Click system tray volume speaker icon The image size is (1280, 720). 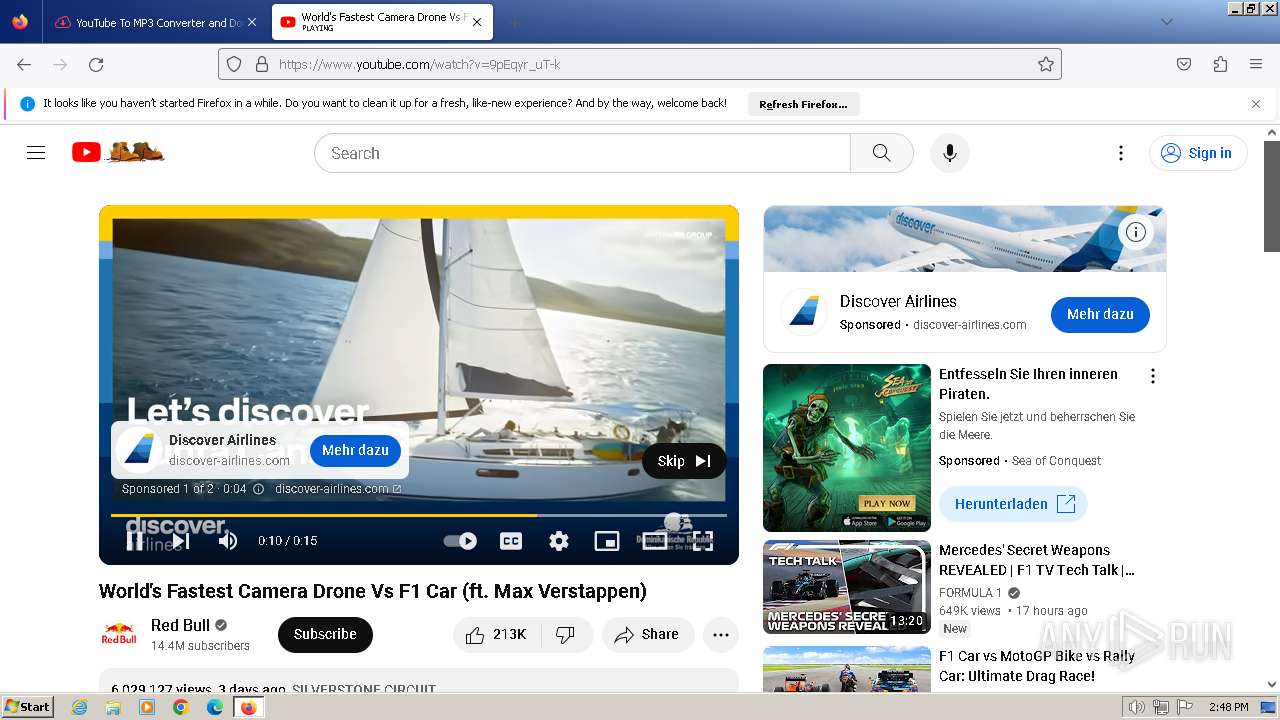pyautogui.click(x=1136, y=707)
